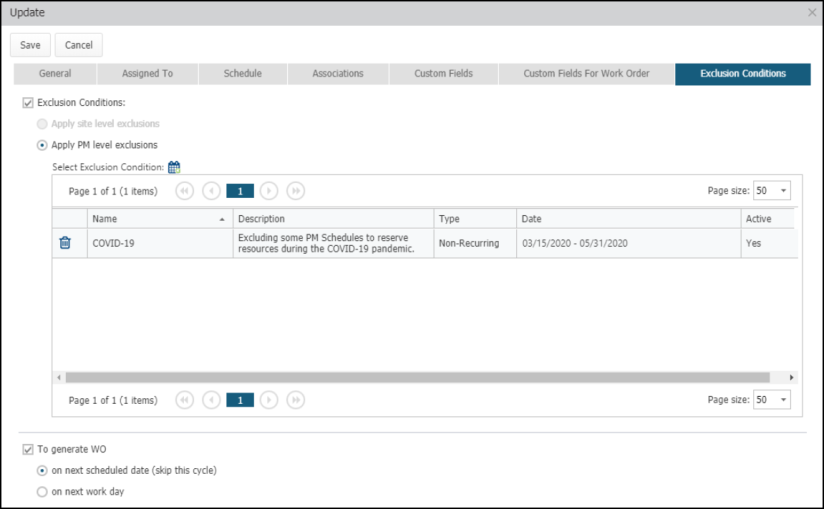Click the COVID-19 description cell text
This screenshot has height=509, width=824.
pos(326,243)
